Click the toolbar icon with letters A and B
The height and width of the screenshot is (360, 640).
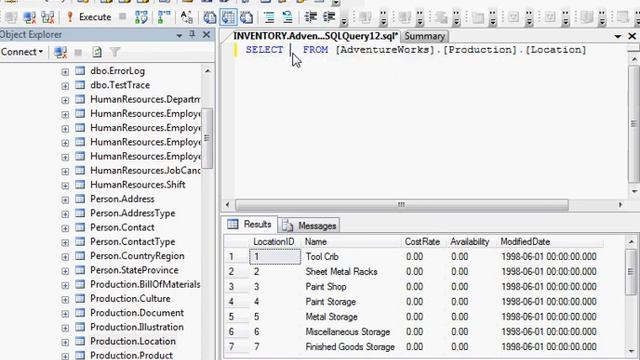coord(187,17)
